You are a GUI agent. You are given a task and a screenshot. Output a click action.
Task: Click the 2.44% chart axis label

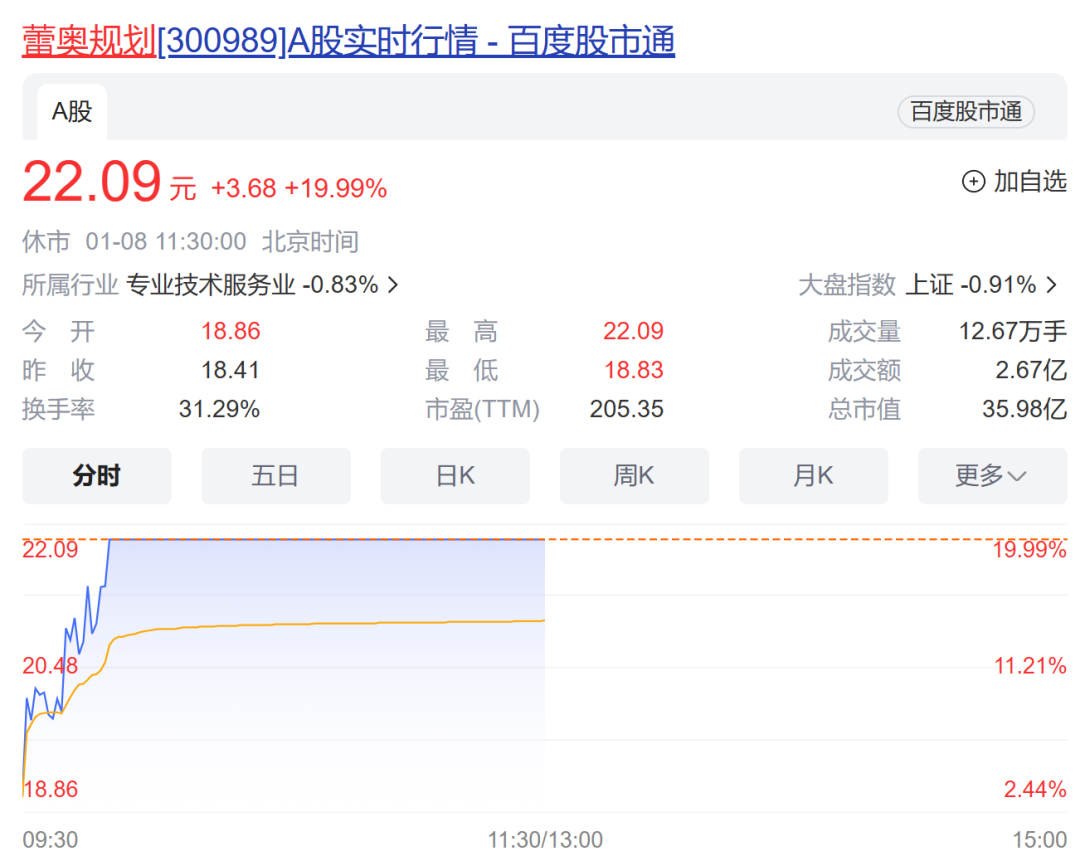[1035, 789]
